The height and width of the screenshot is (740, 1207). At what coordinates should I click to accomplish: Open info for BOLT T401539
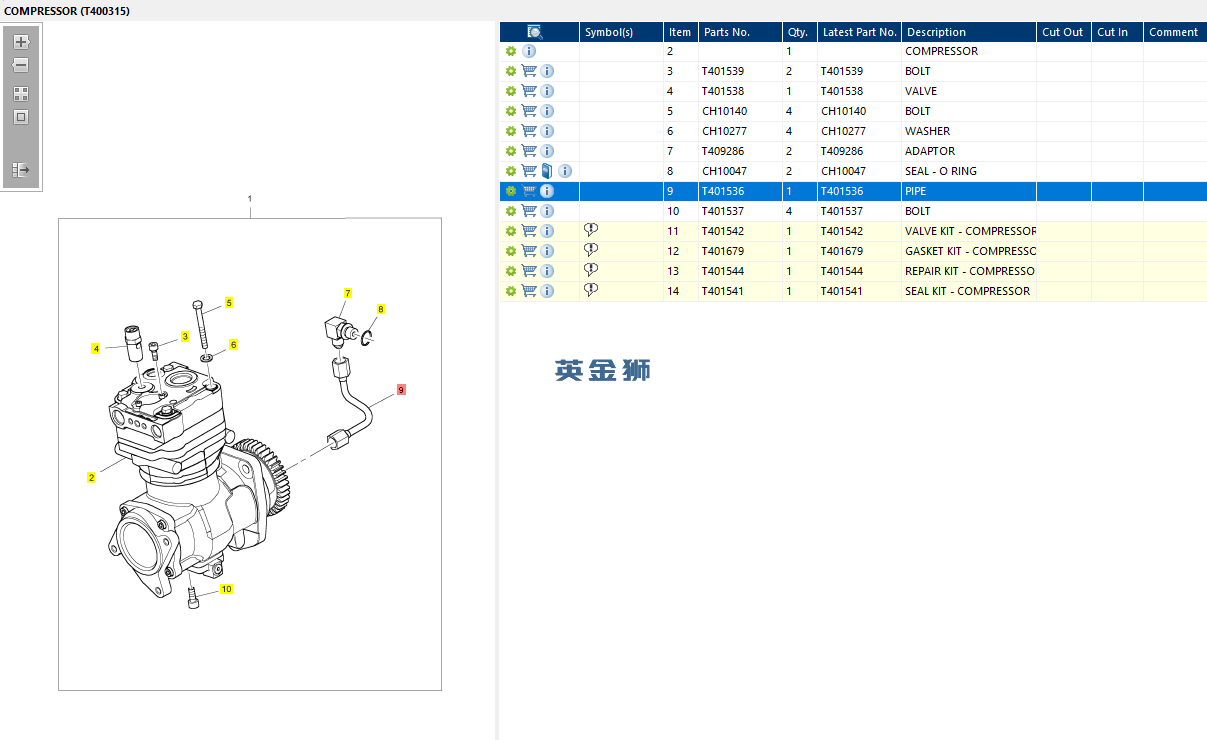click(547, 71)
